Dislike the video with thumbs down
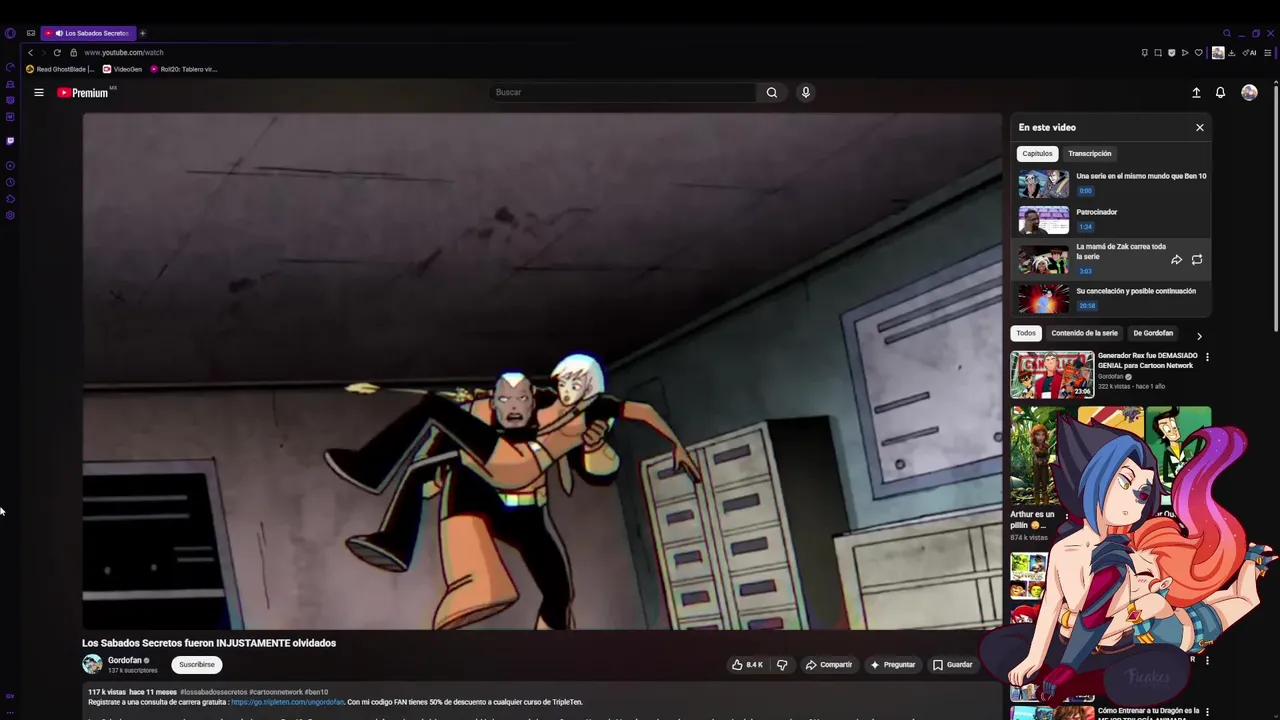Viewport: 1280px width, 720px height. tap(782, 664)
